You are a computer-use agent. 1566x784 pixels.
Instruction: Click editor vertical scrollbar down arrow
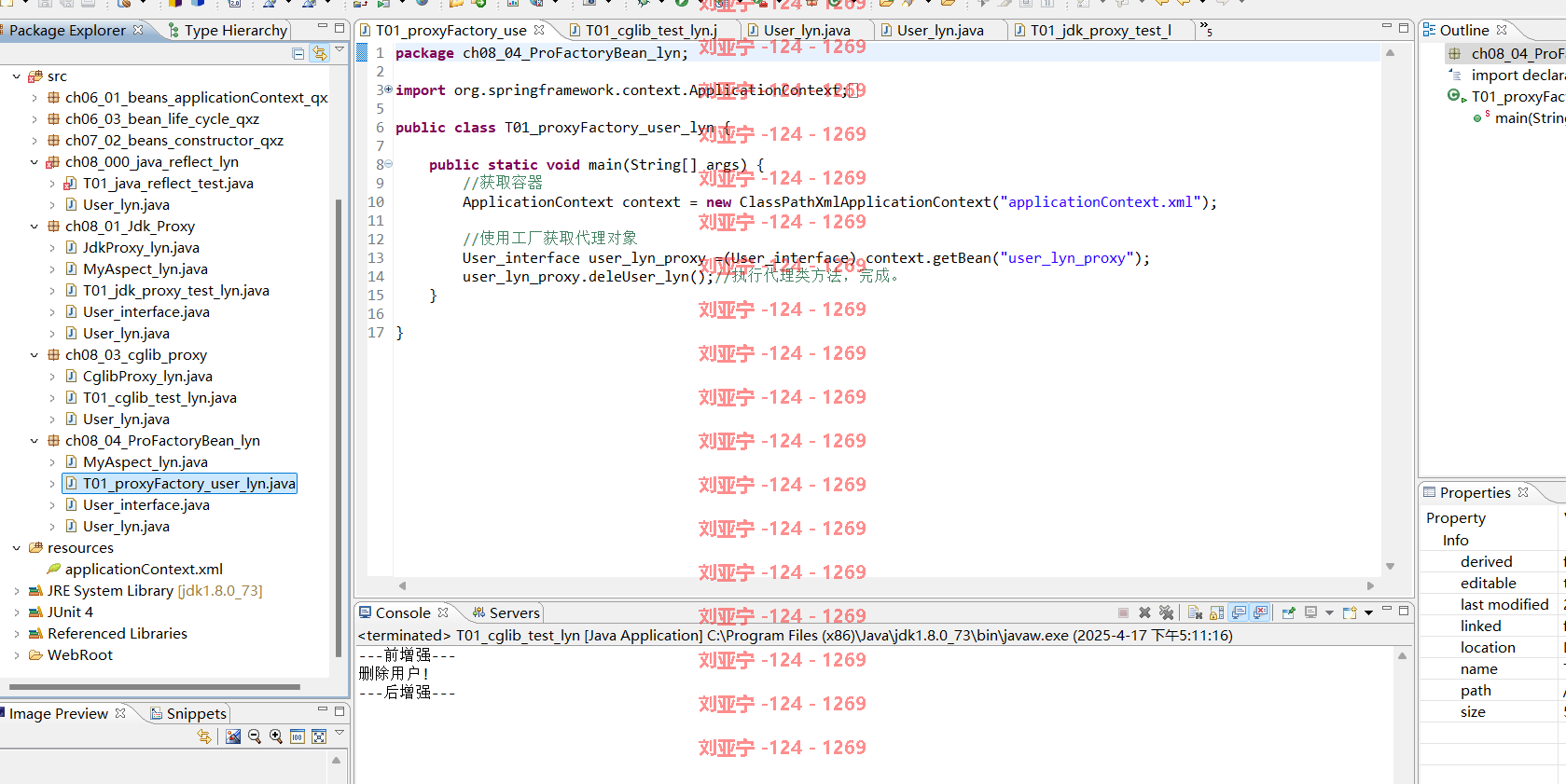tap(1390, 566)
